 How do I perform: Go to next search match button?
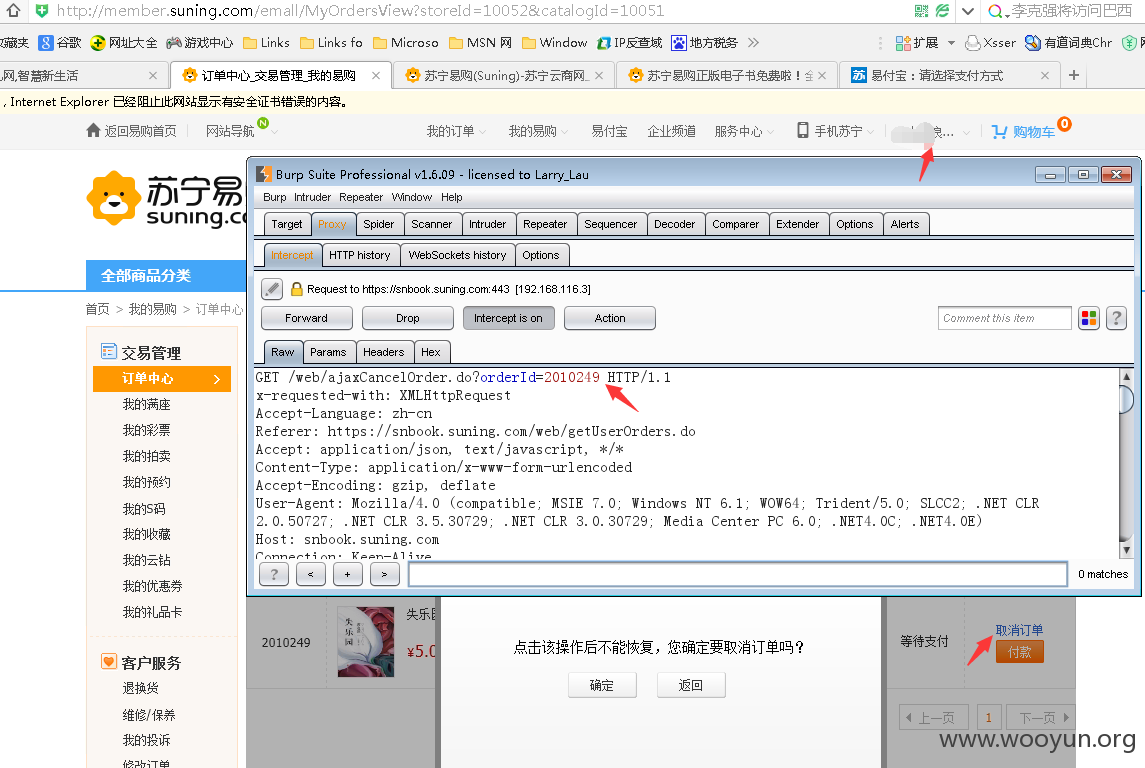tap(384, 575)
